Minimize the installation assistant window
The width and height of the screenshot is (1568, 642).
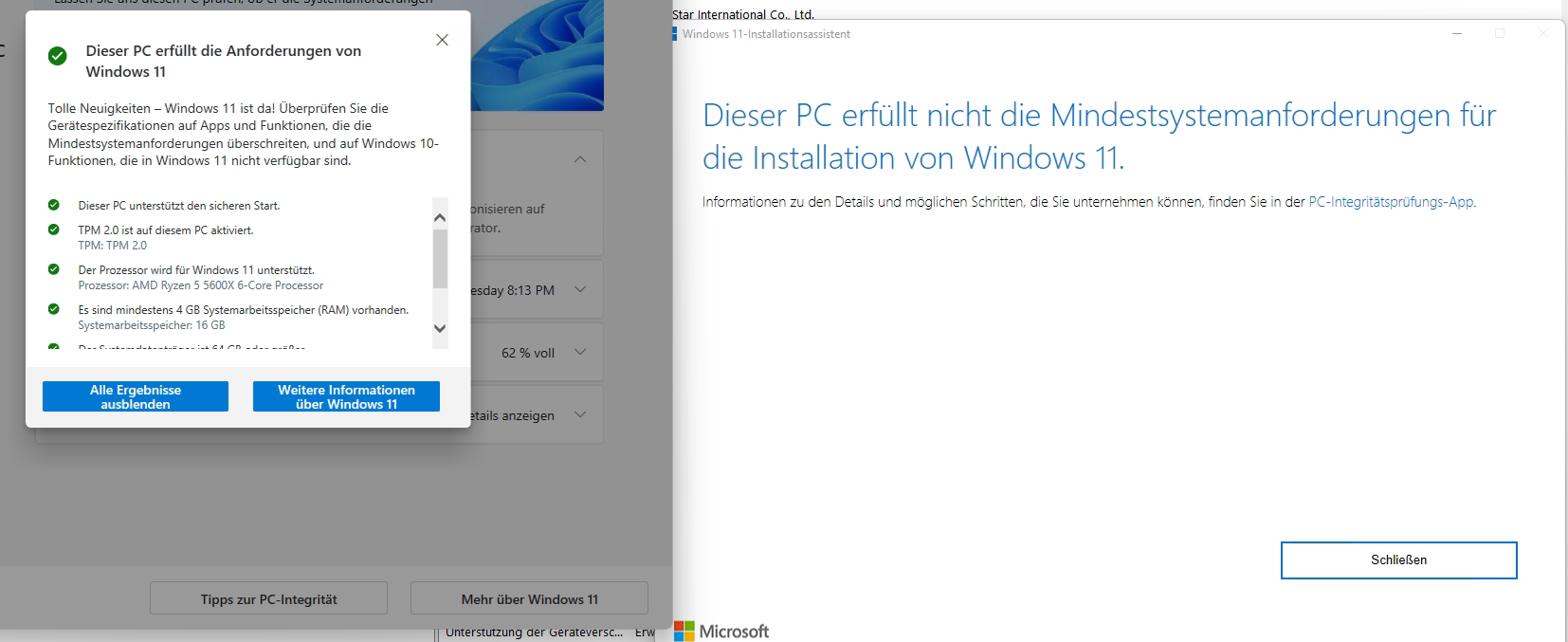pyautogui.click(x=1457, y=33)
